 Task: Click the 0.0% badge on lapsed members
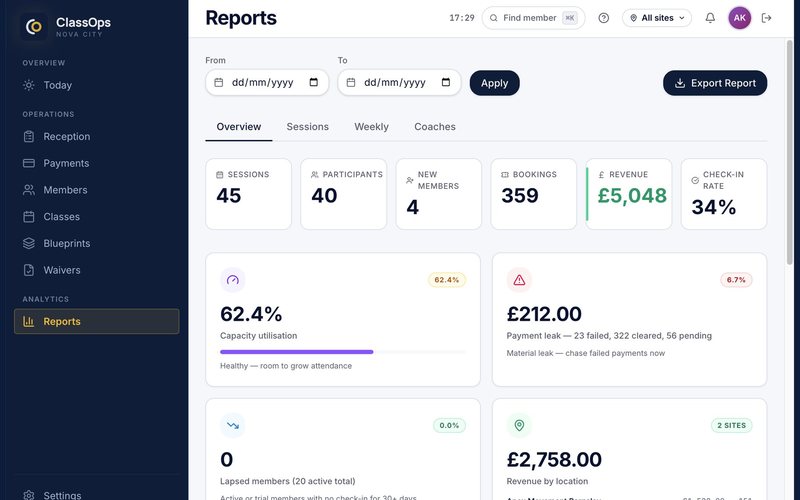449,425
